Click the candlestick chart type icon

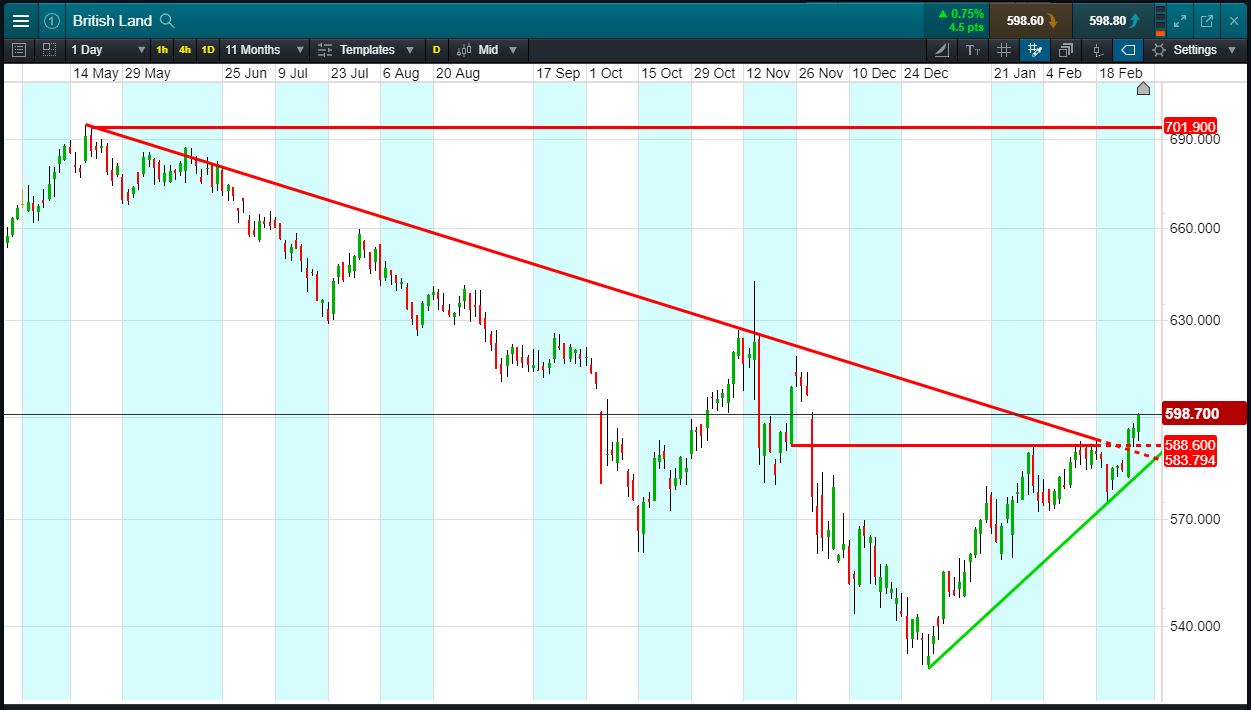[x=464, y=49]
